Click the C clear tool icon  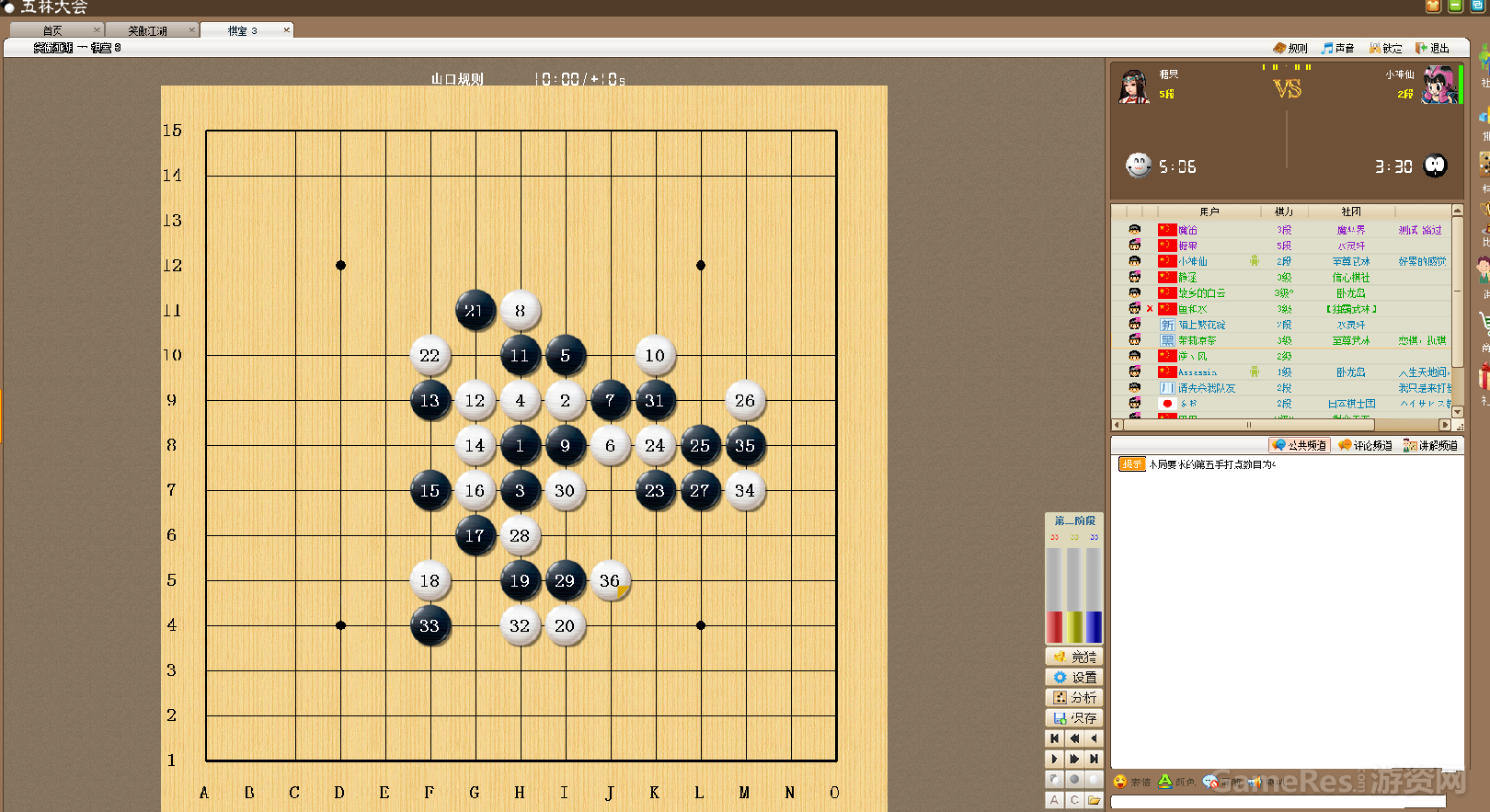click(1074, 800)
